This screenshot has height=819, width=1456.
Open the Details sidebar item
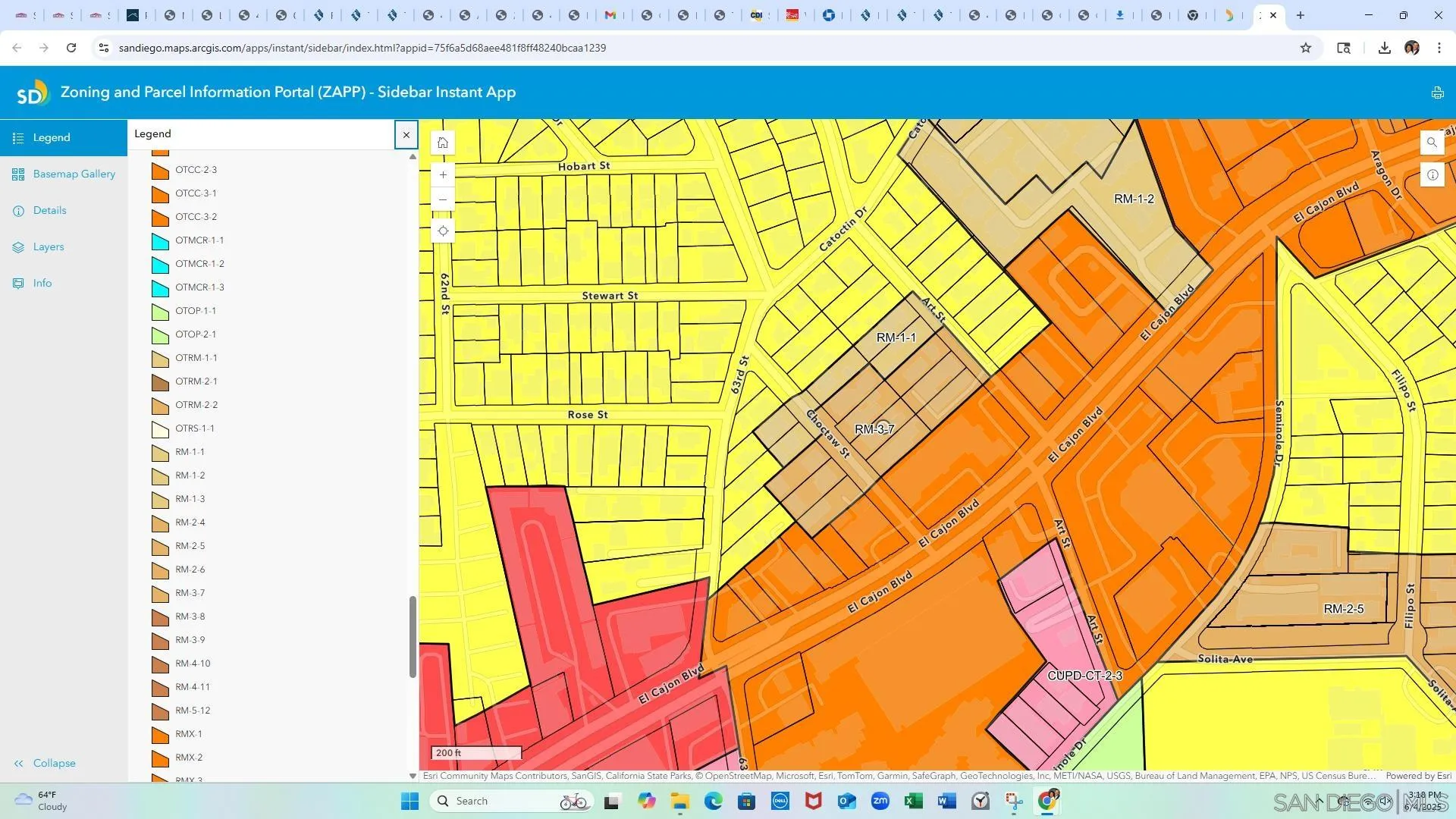tap(49, 211)
